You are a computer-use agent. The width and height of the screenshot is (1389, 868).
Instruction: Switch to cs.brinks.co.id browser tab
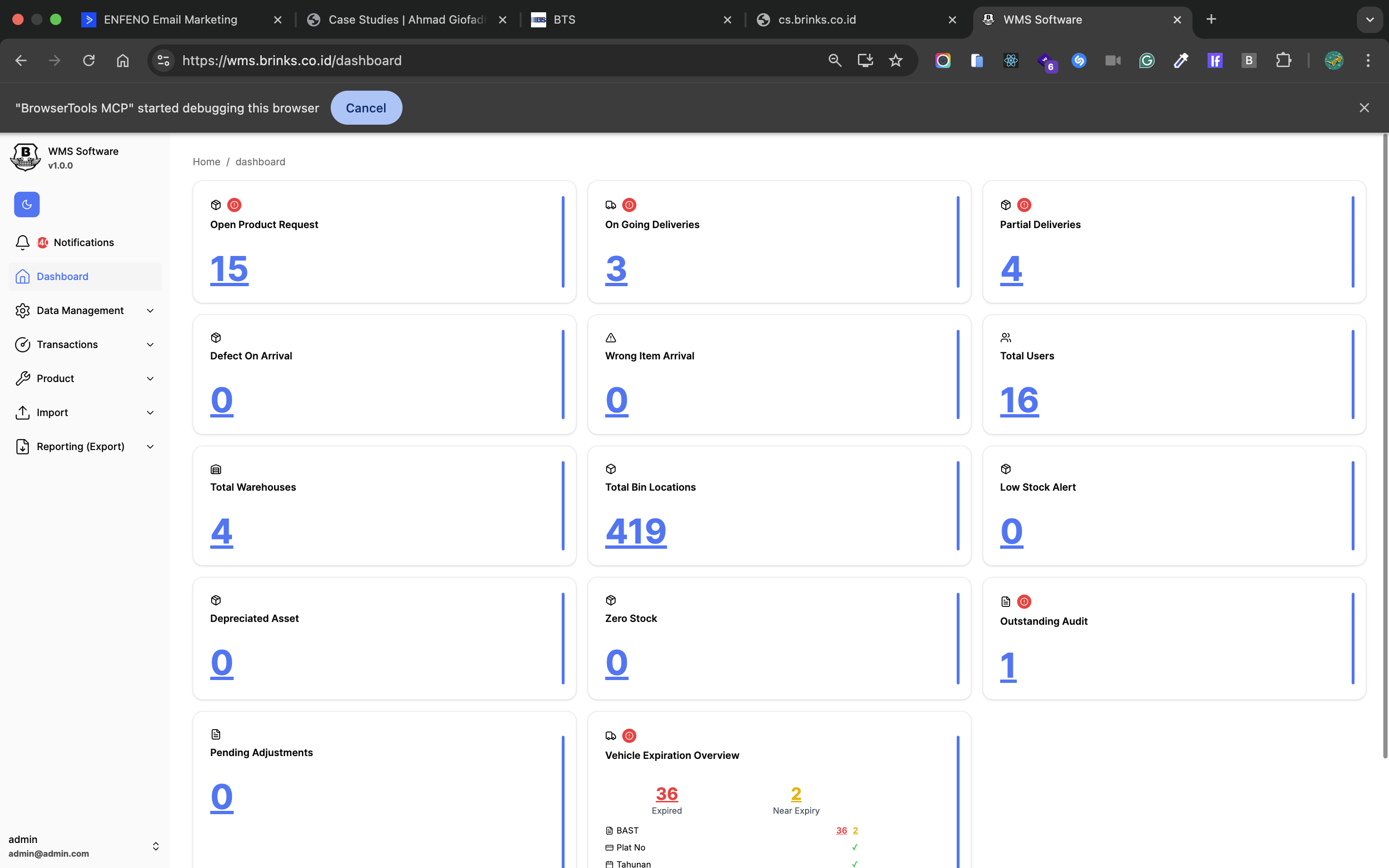coord(816,19)
